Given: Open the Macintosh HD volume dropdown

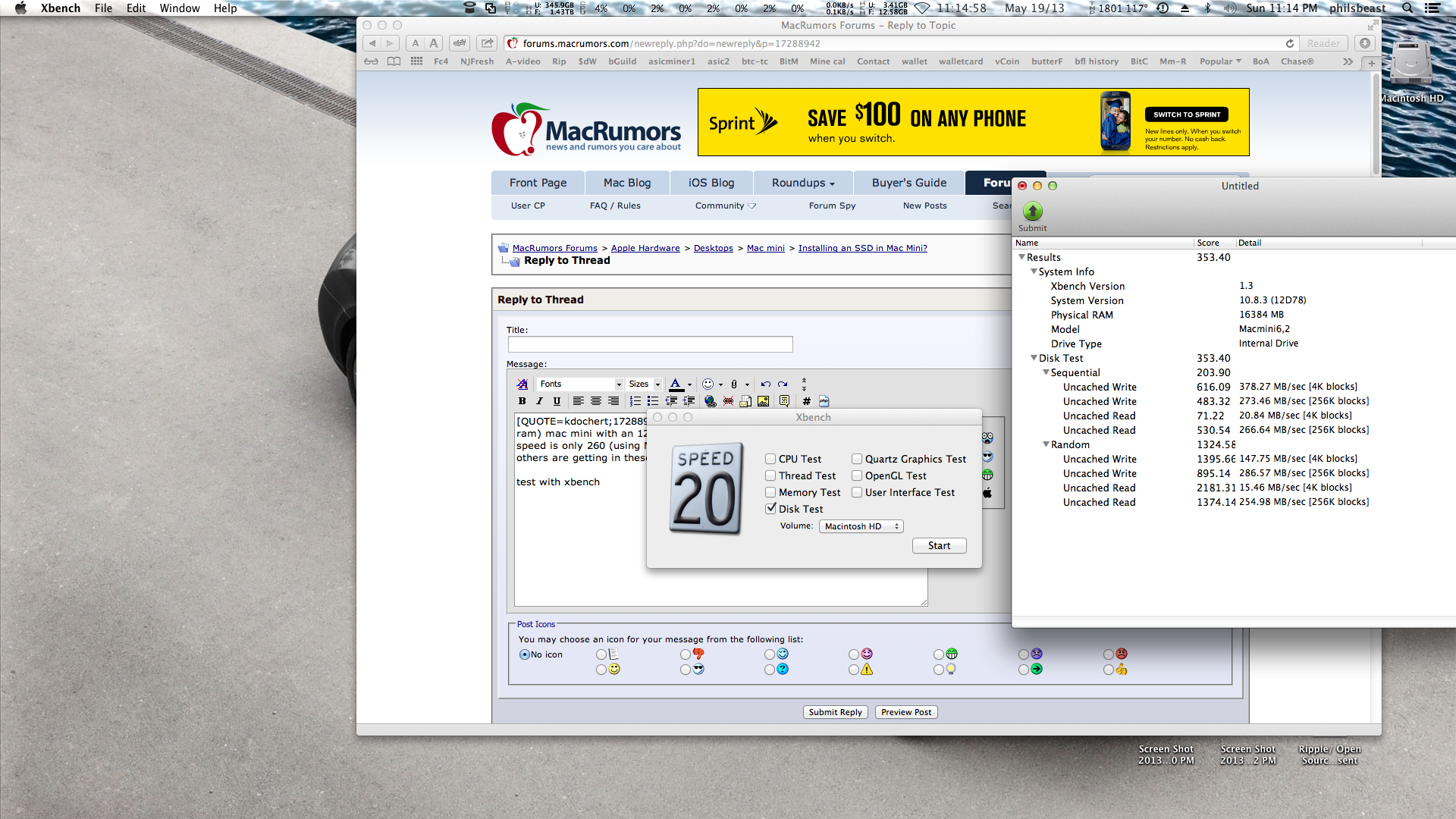Looking at the screenshot, I should coord(861,526).
